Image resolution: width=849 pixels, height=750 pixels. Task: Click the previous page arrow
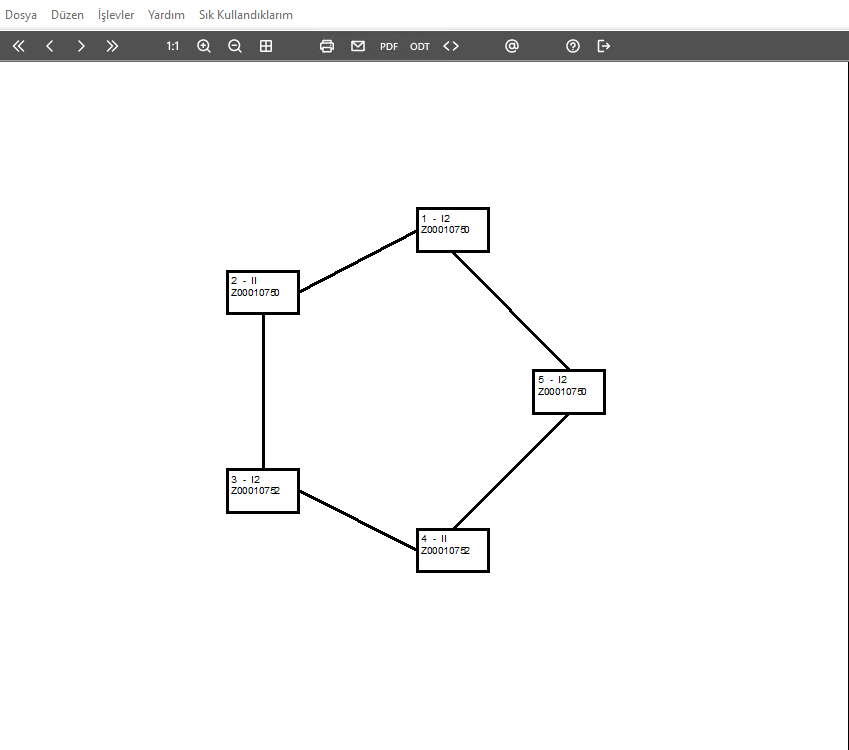point(49,46)
